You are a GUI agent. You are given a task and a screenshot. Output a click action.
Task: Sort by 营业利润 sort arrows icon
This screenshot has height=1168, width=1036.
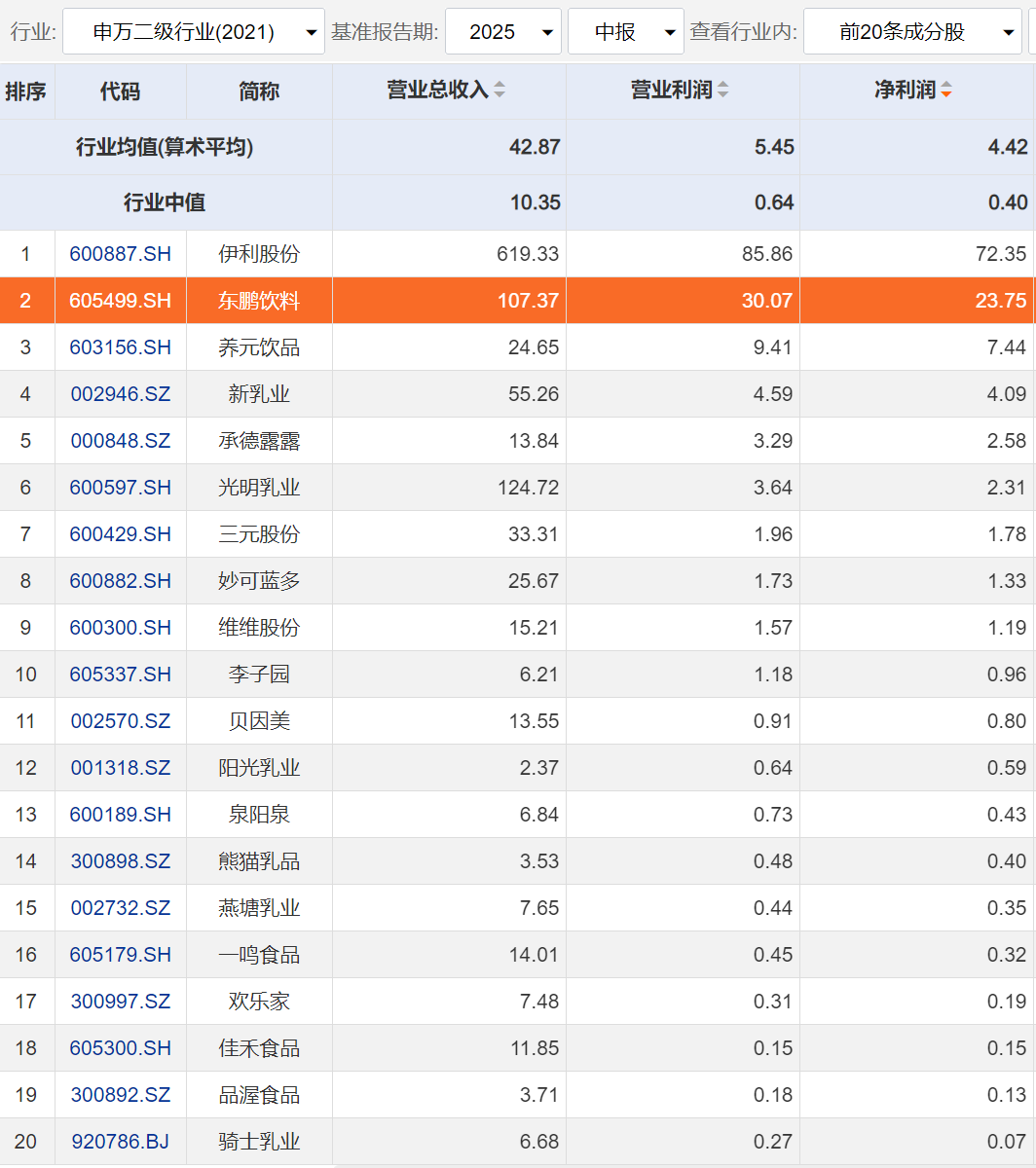pos(722,91)
